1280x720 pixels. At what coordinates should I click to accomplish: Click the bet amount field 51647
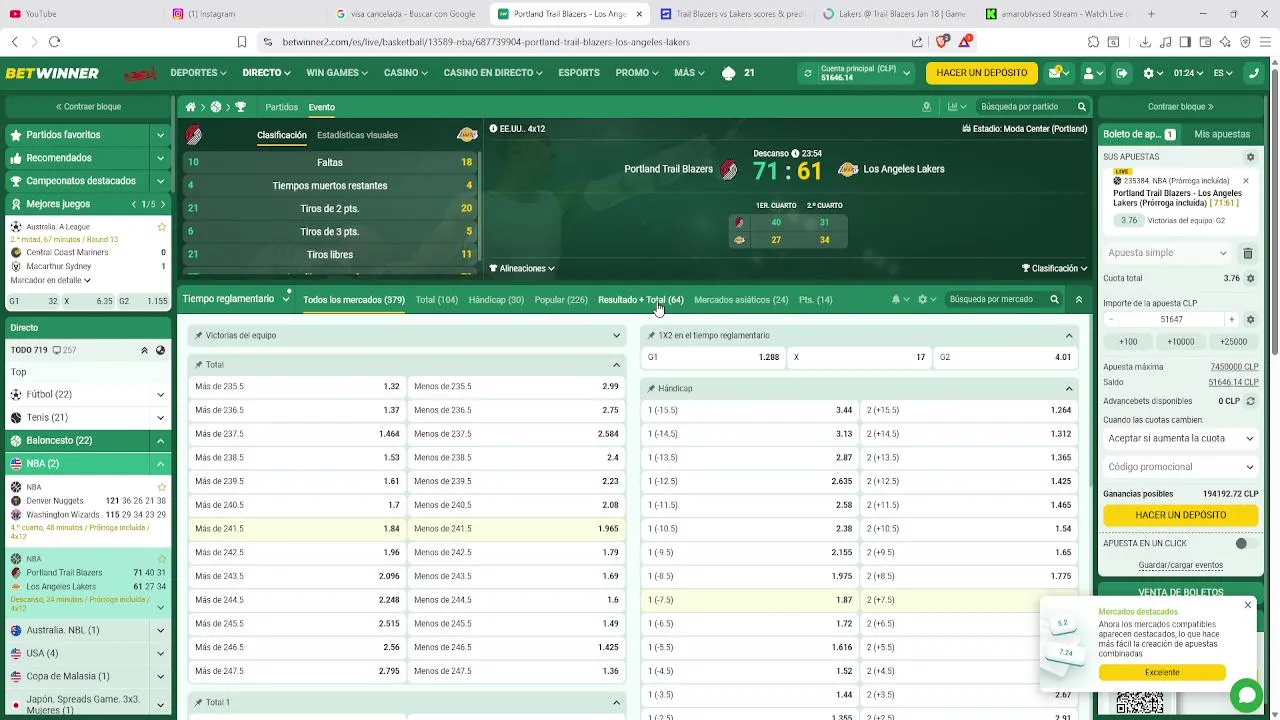coord(1171,320)
